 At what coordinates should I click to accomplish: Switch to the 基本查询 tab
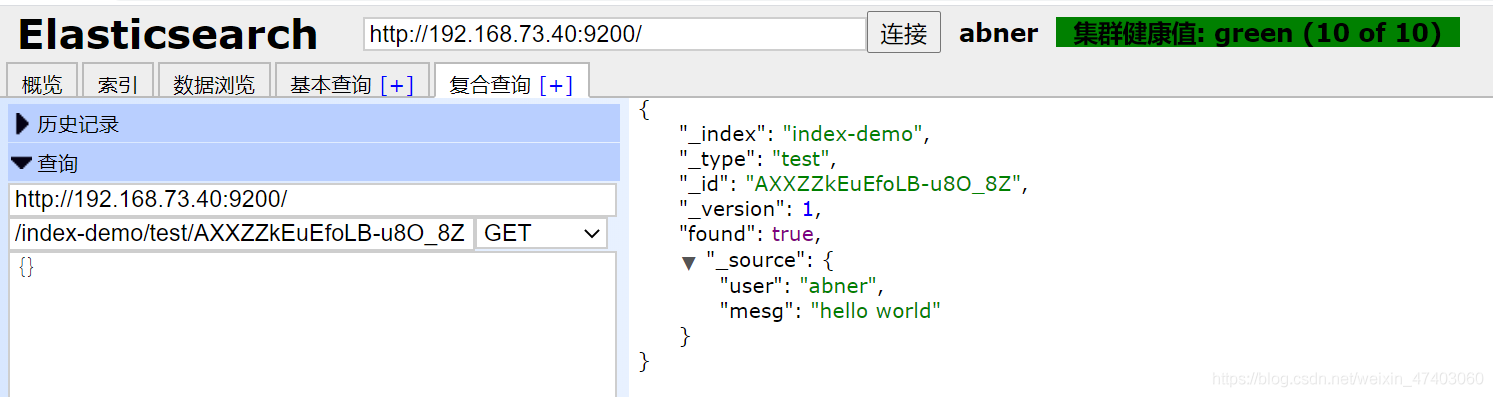point(331,85)
